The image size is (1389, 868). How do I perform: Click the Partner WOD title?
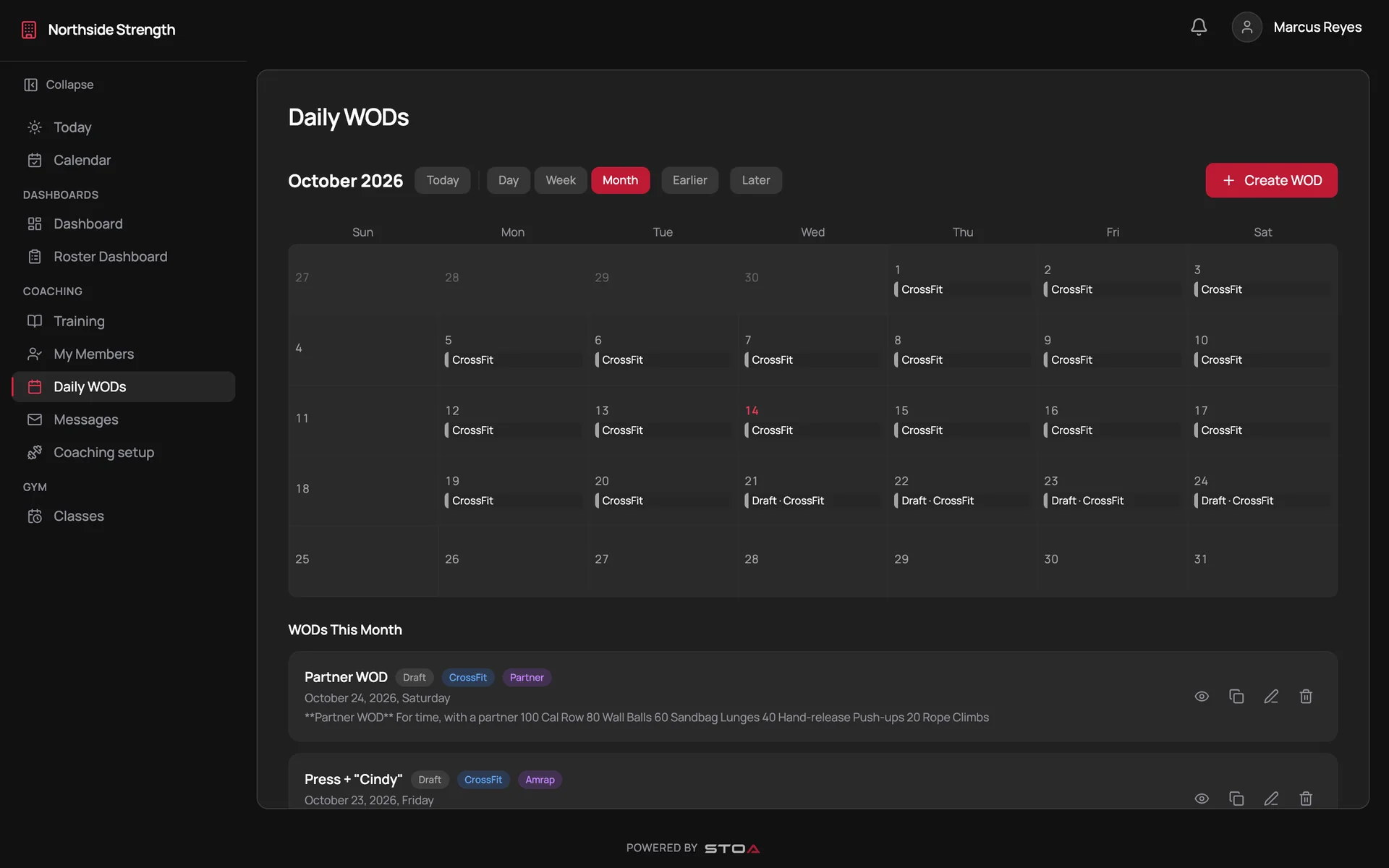(x=346, y=677)
